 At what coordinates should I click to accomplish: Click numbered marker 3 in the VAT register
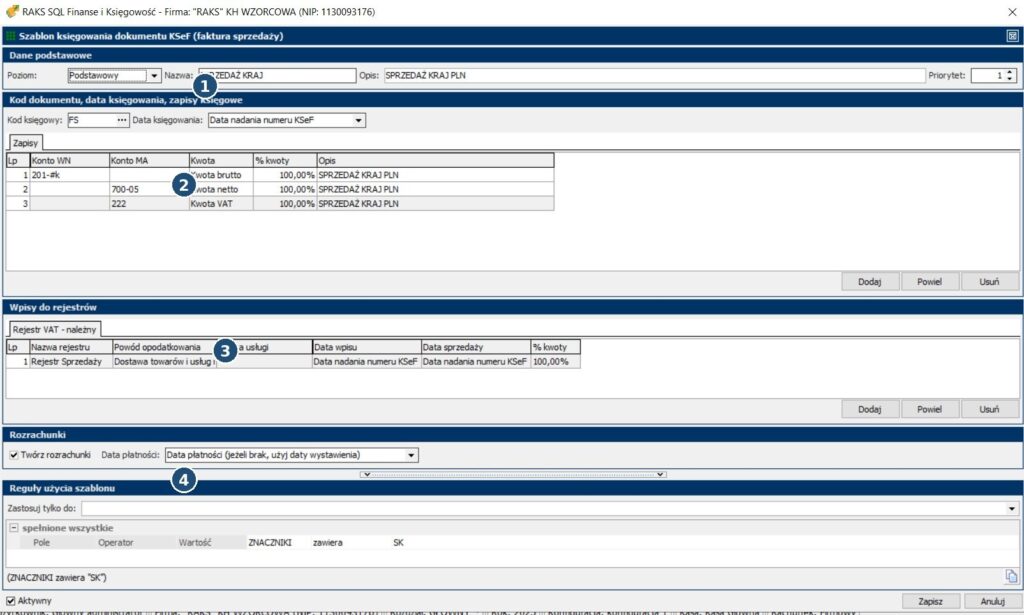tap(226, 350)
